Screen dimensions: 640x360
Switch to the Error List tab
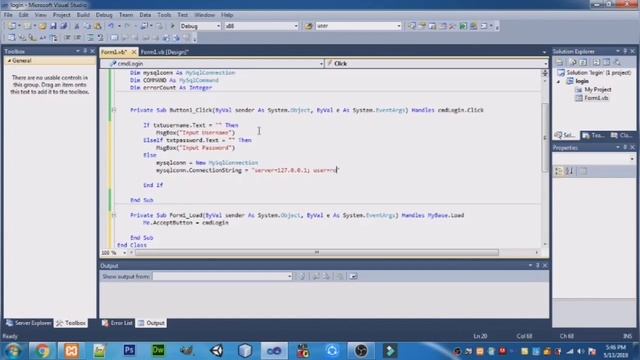point(118,323)
